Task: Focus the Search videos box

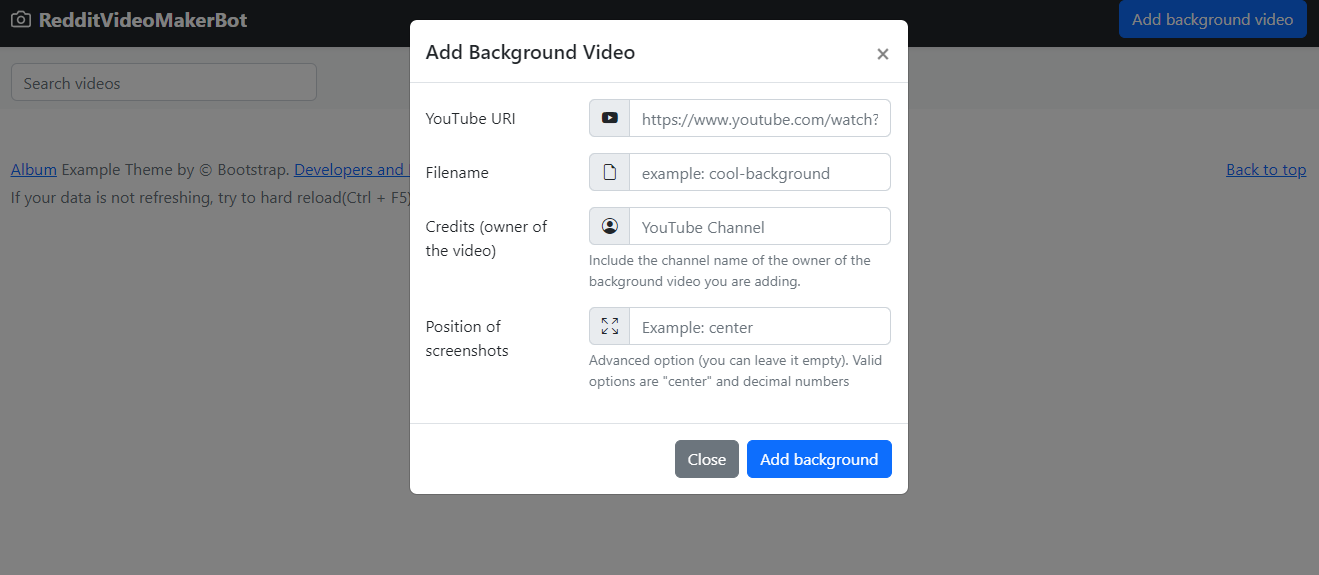Action: pos(164,82)
